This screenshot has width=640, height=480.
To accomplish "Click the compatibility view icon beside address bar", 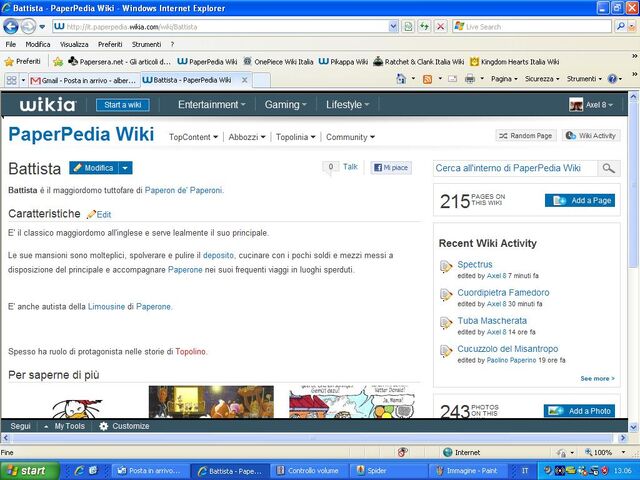I will tap(408, 27).
